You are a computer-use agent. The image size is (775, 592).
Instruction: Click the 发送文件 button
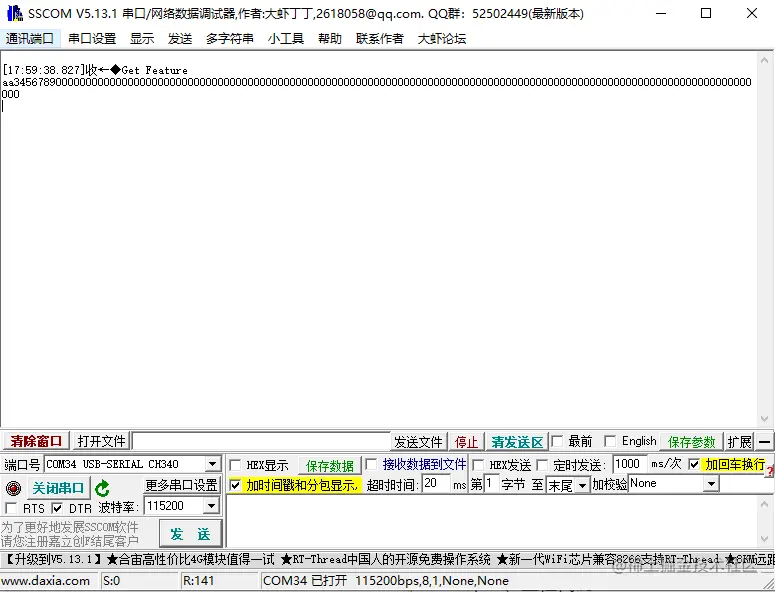pos(418,442)
